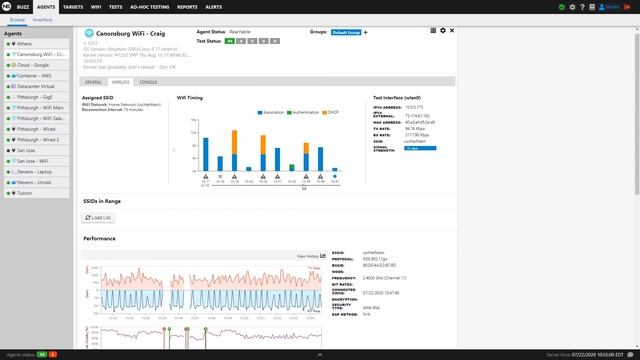Click the green test status badge
640x360 pixels.
tap(229, 41)
